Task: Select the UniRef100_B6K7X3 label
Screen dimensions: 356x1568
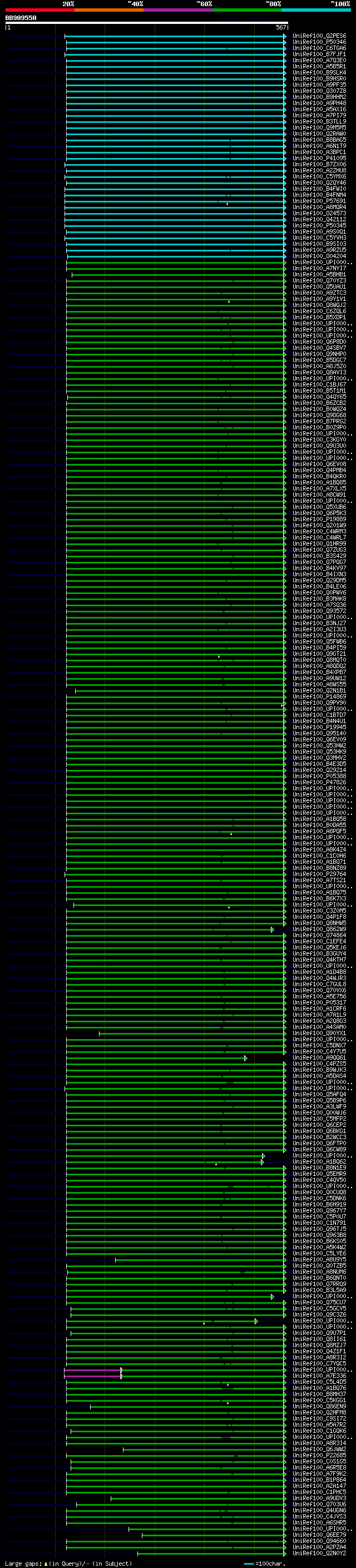Action: 319,898
